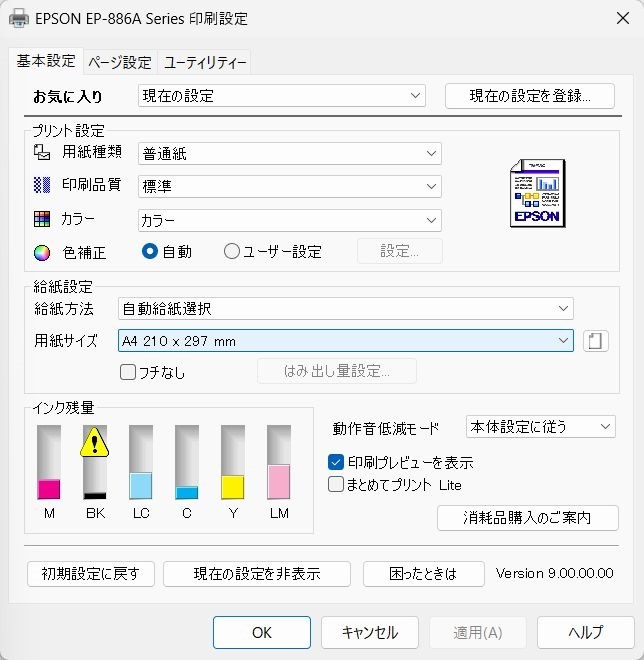Click the cyan C ink level bar
644x660 pixels.
click(186, 462)
